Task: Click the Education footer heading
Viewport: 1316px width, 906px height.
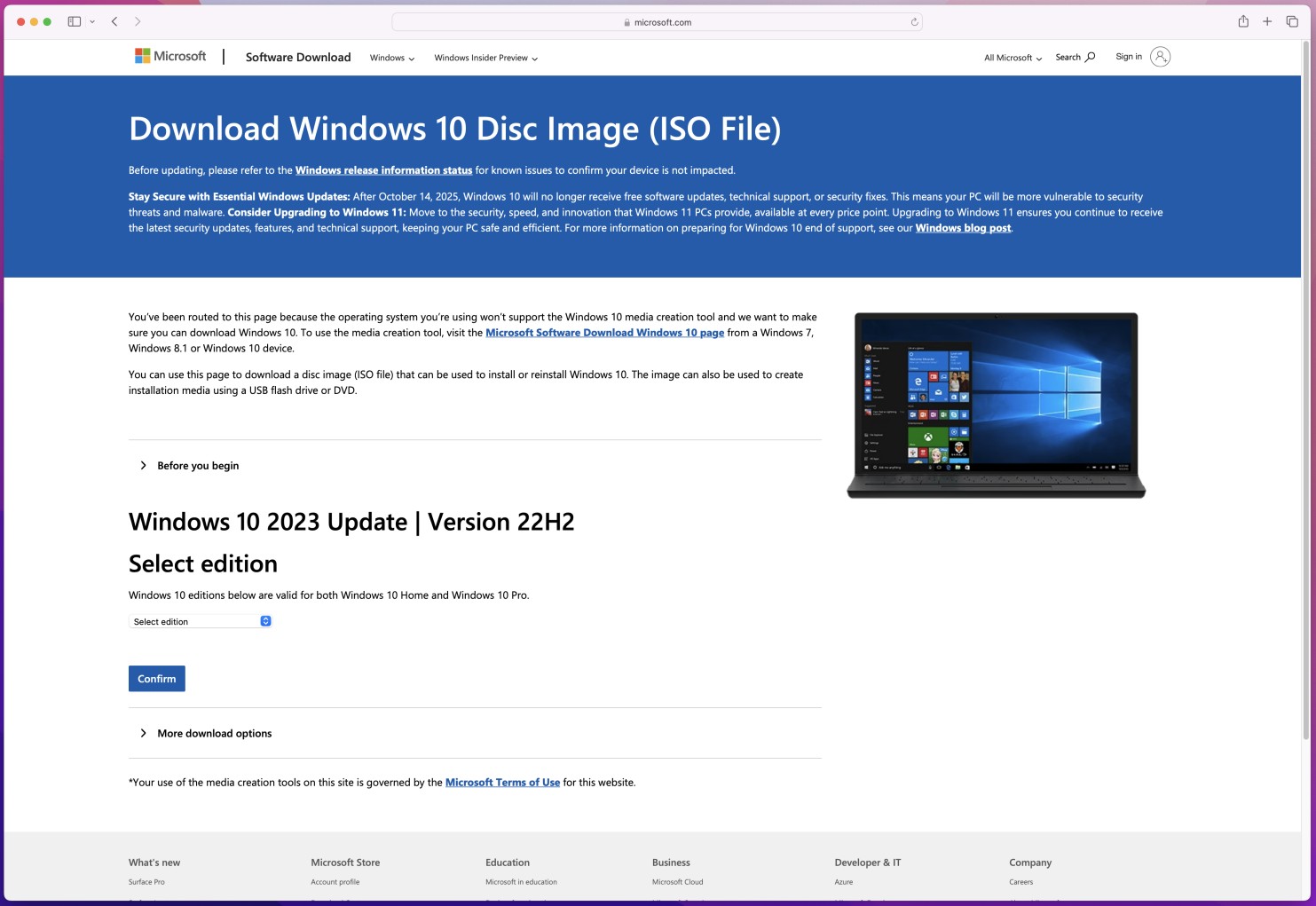Action: [x=508, y=863]
